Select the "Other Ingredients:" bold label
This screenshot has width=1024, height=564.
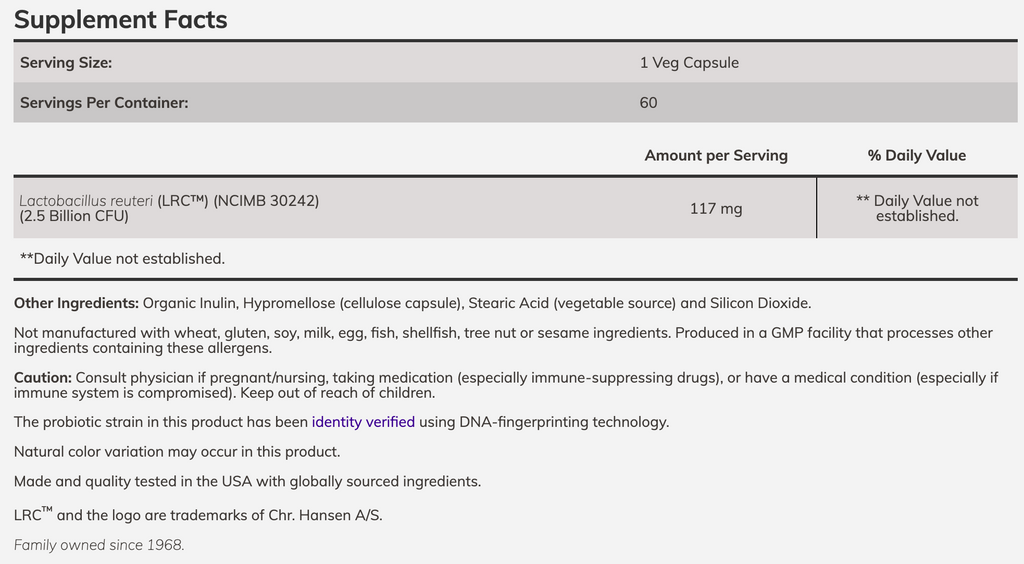[76, 303]
